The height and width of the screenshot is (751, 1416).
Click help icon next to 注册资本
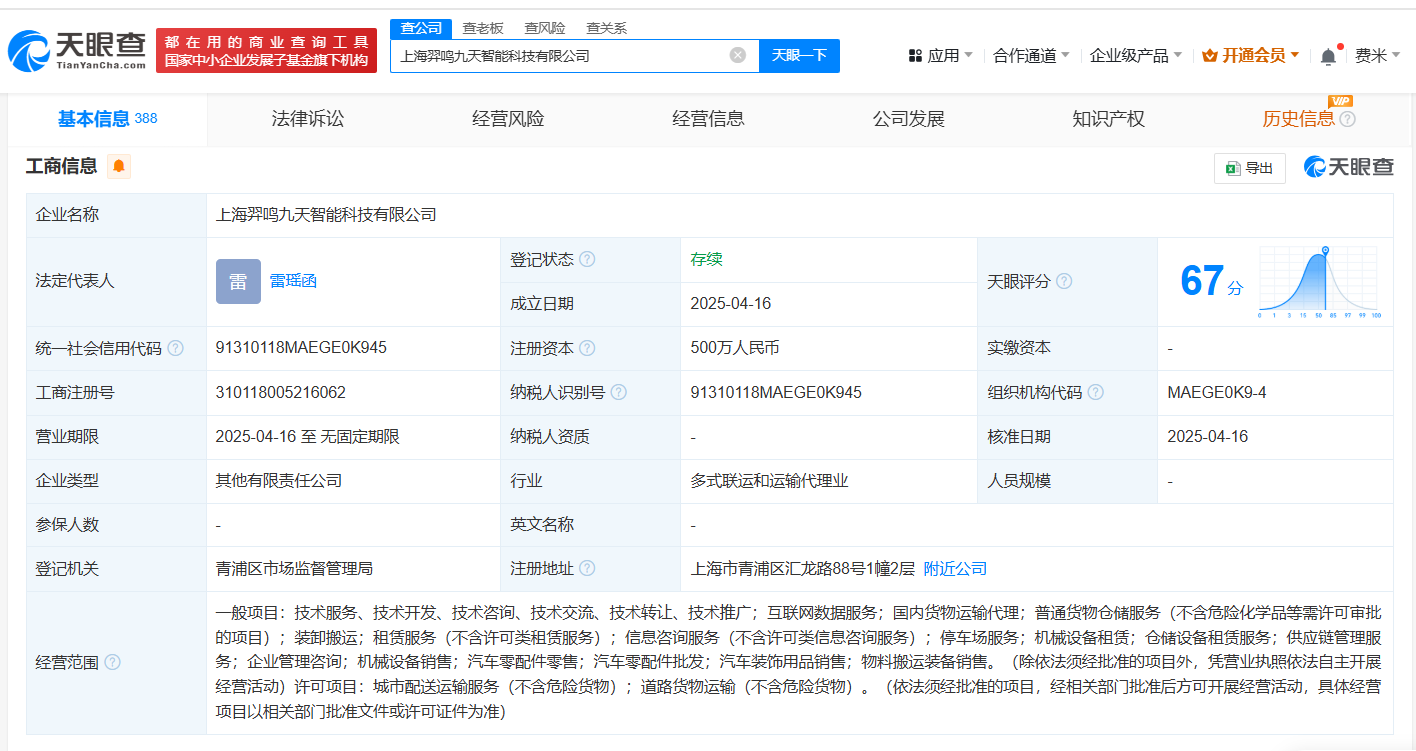(x=587, y=348)
